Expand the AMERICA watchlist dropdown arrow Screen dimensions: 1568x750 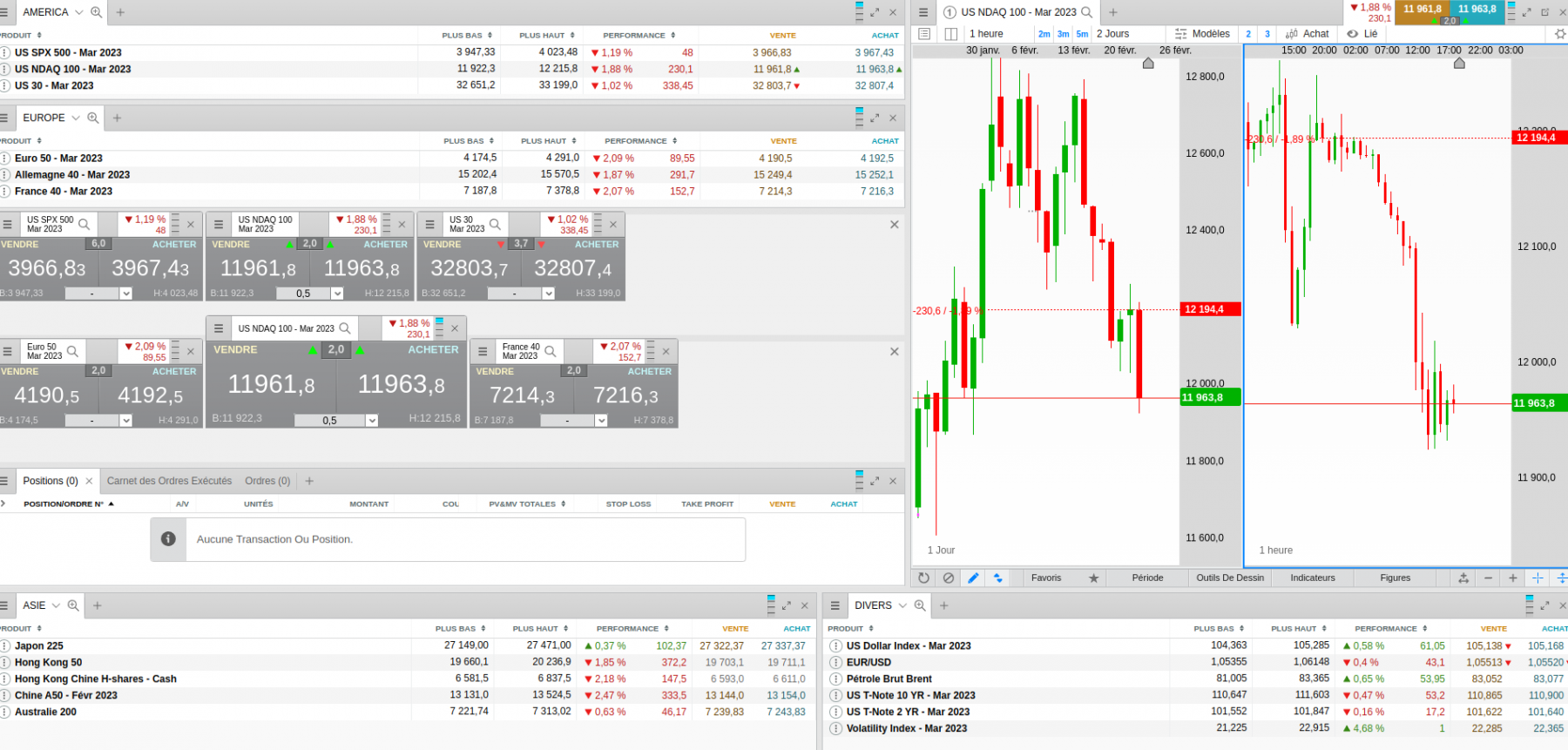(78, 12)
